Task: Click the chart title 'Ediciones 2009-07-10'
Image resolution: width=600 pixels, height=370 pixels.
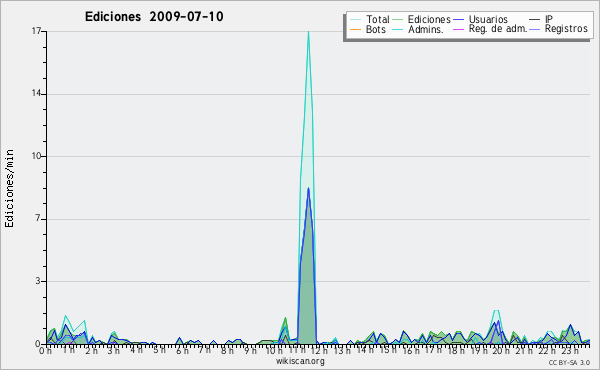Action: [154, 17]
